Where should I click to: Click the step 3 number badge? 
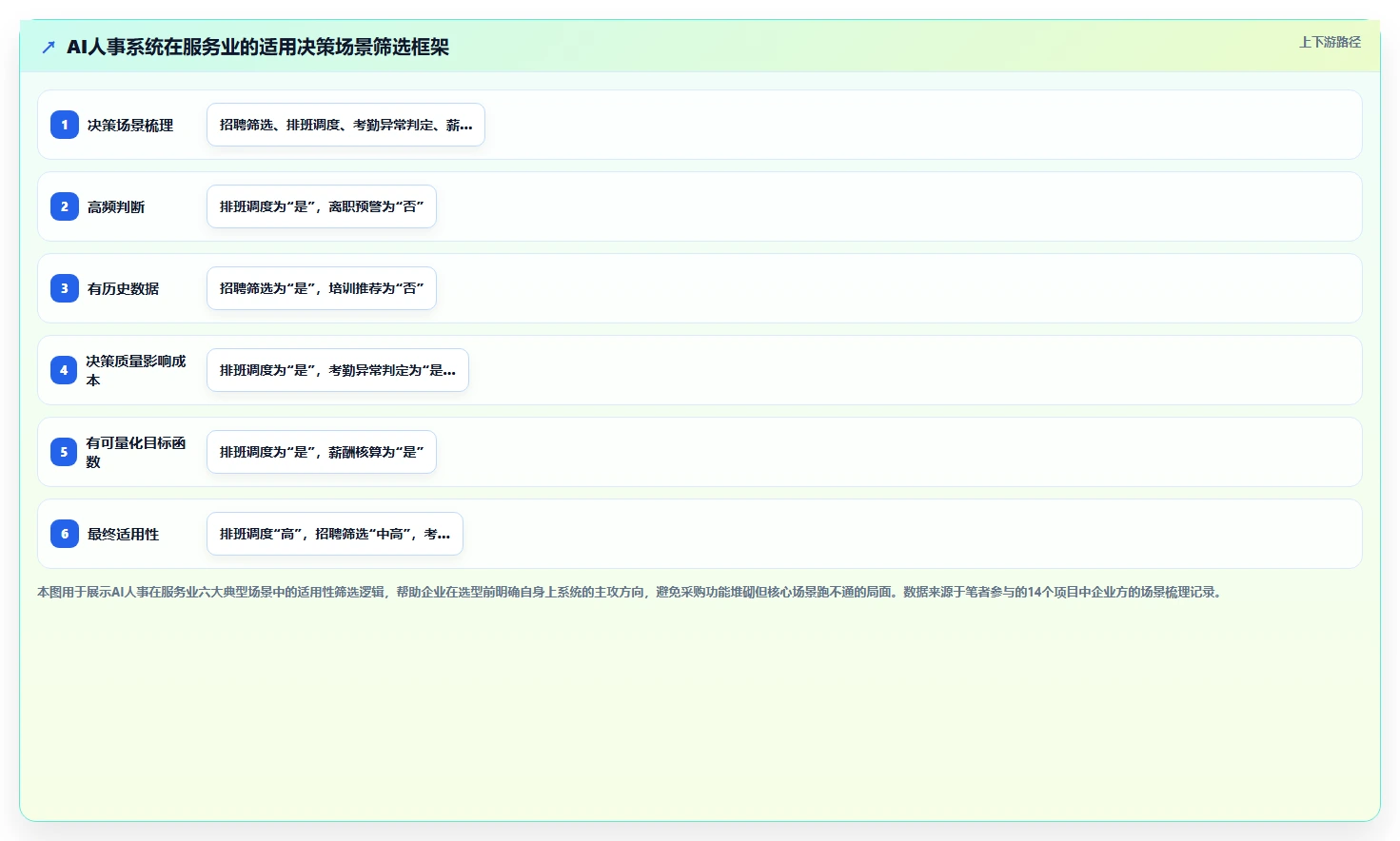65,288
